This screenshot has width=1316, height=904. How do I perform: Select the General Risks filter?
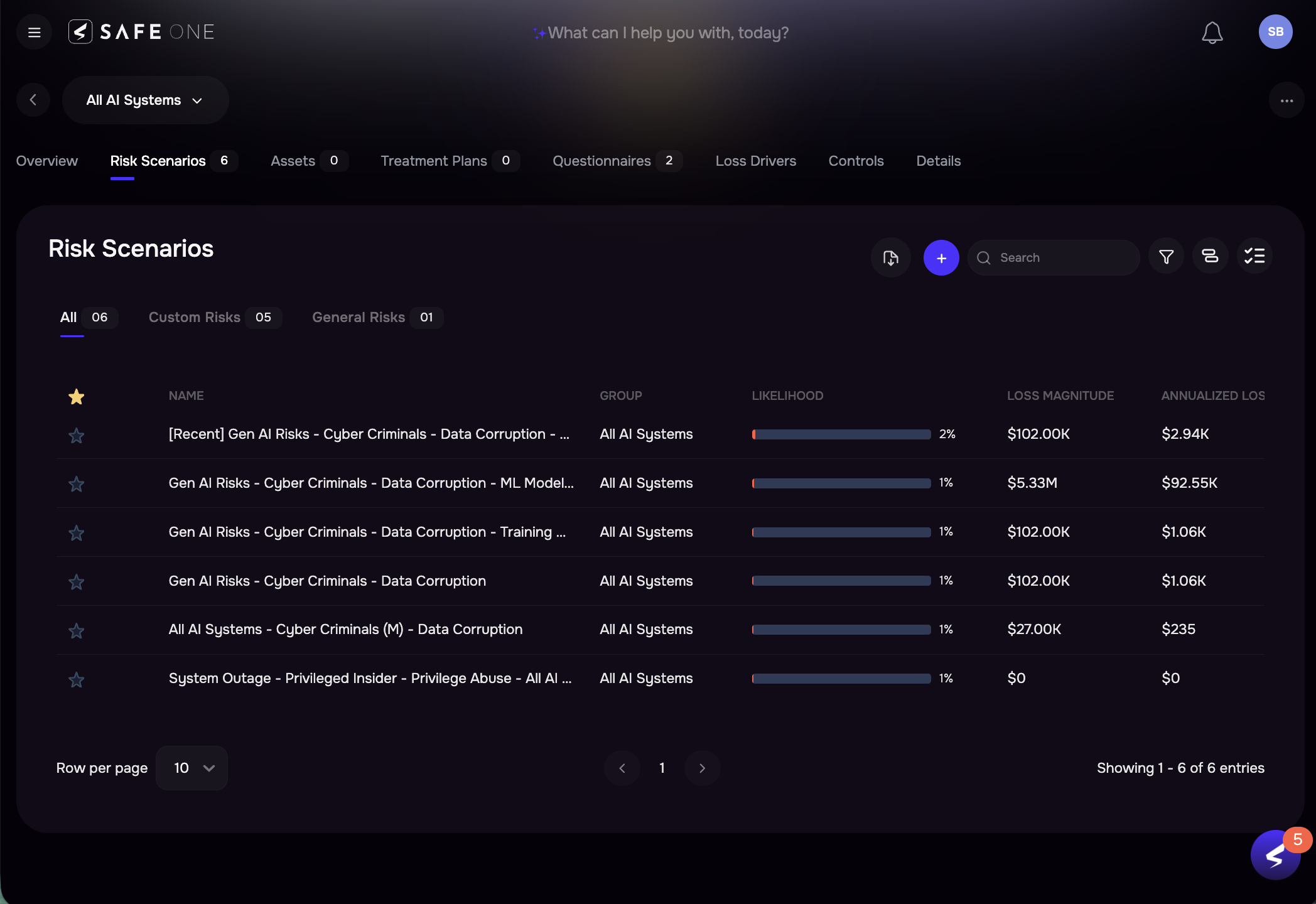tap(359, 317)
